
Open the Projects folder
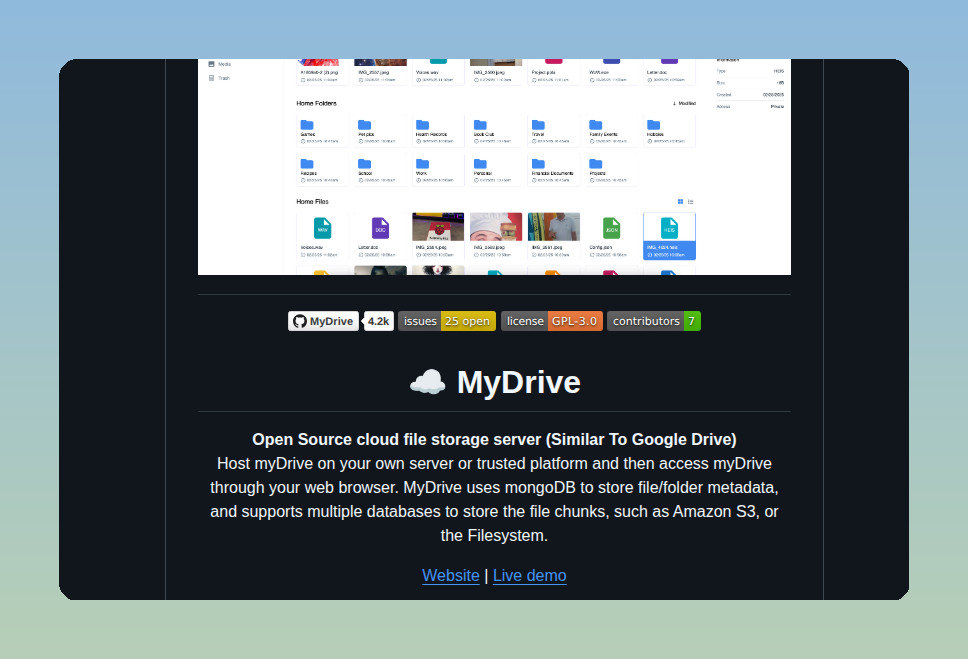pos(596,164)
